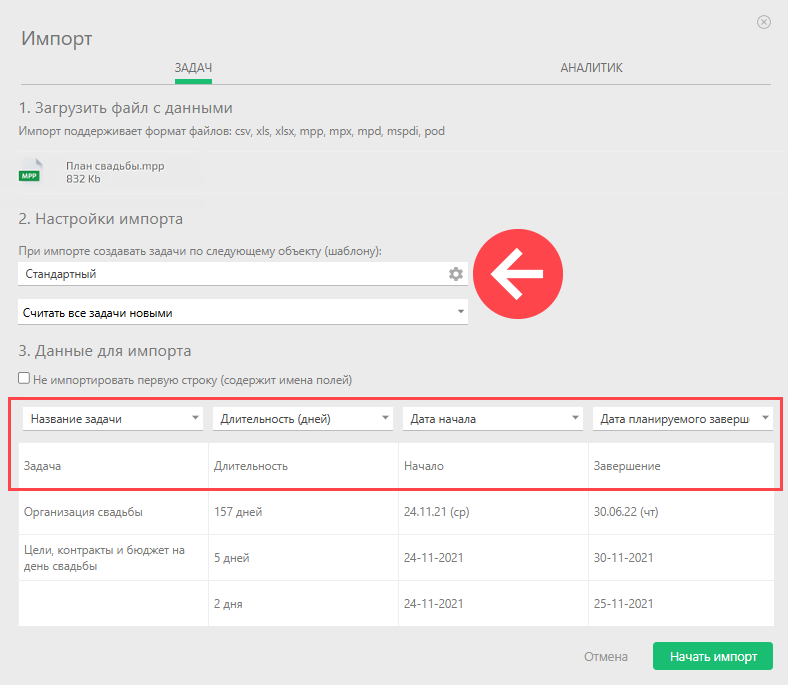788x685 pixels.
Task: Select the '25-11-2021' cell
Action: coord(681,604)
